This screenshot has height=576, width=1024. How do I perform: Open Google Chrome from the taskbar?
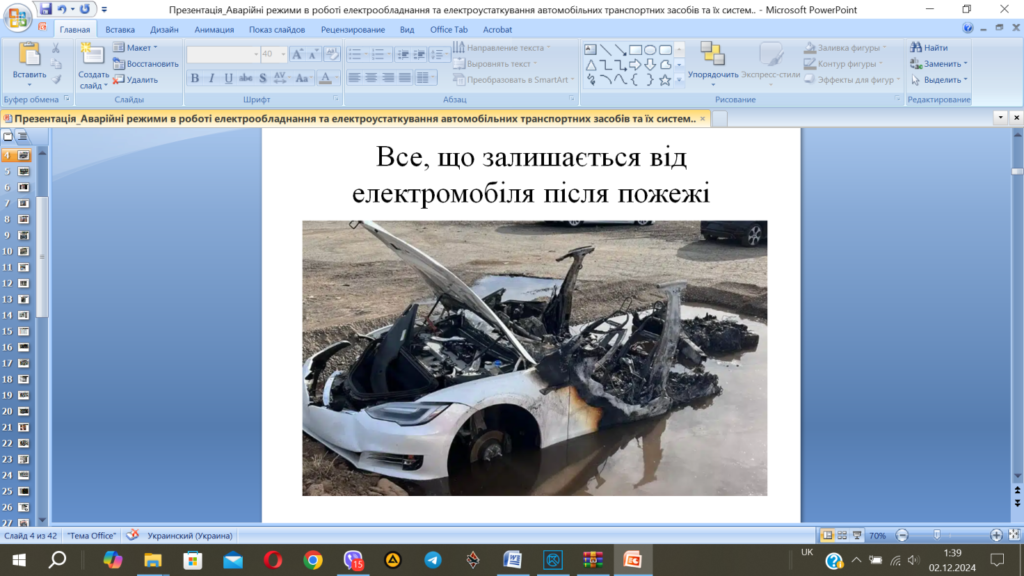[313, 560]
